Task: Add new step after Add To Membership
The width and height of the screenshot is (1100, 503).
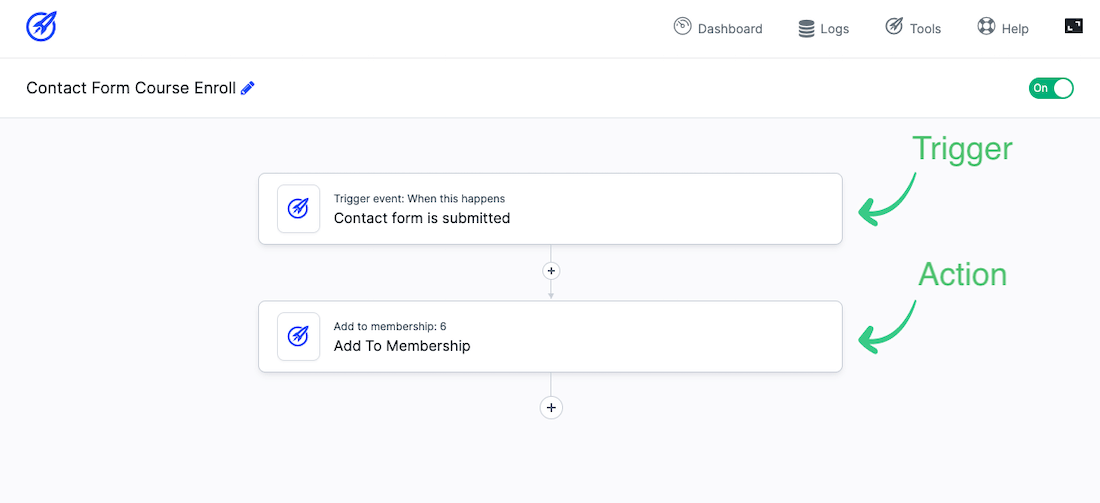Action: (551, 407)
